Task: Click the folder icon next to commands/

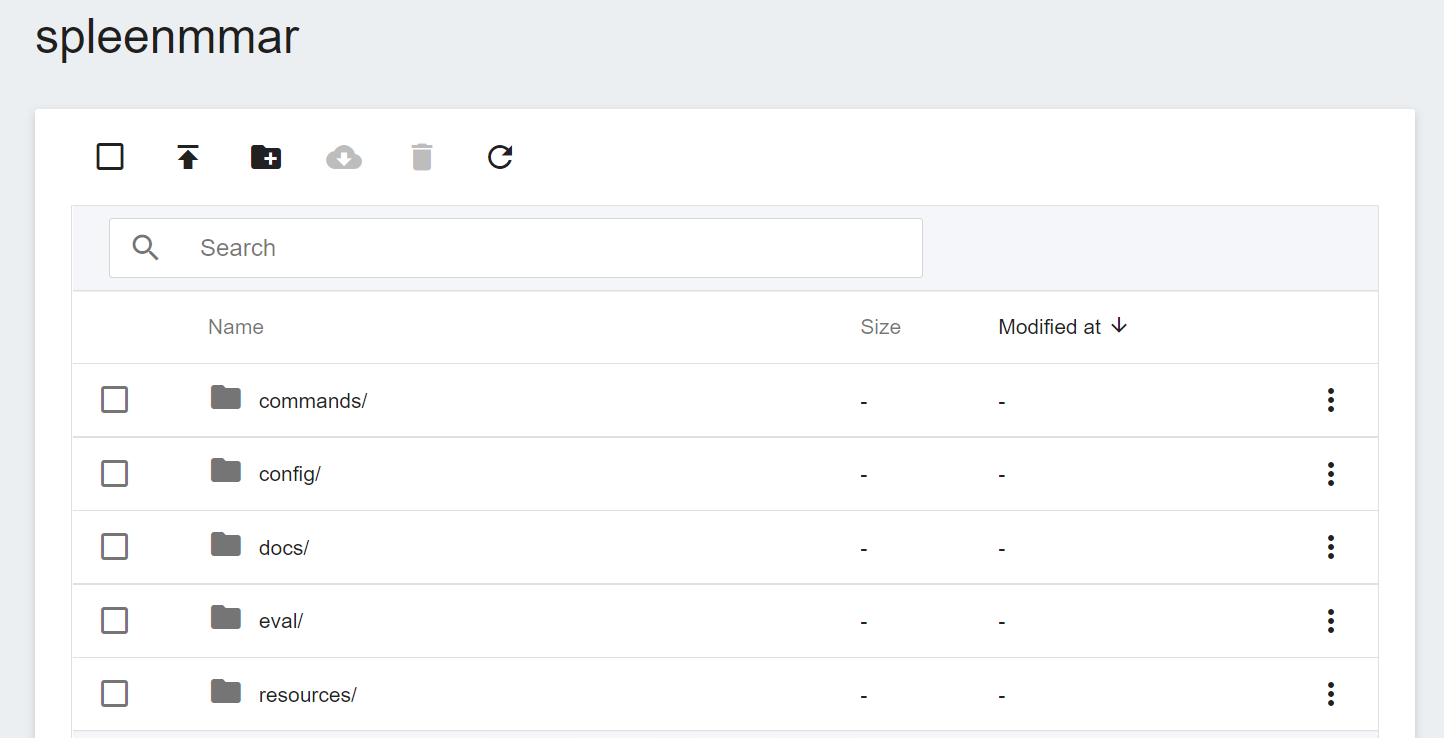Action: (x=226, y=398)
